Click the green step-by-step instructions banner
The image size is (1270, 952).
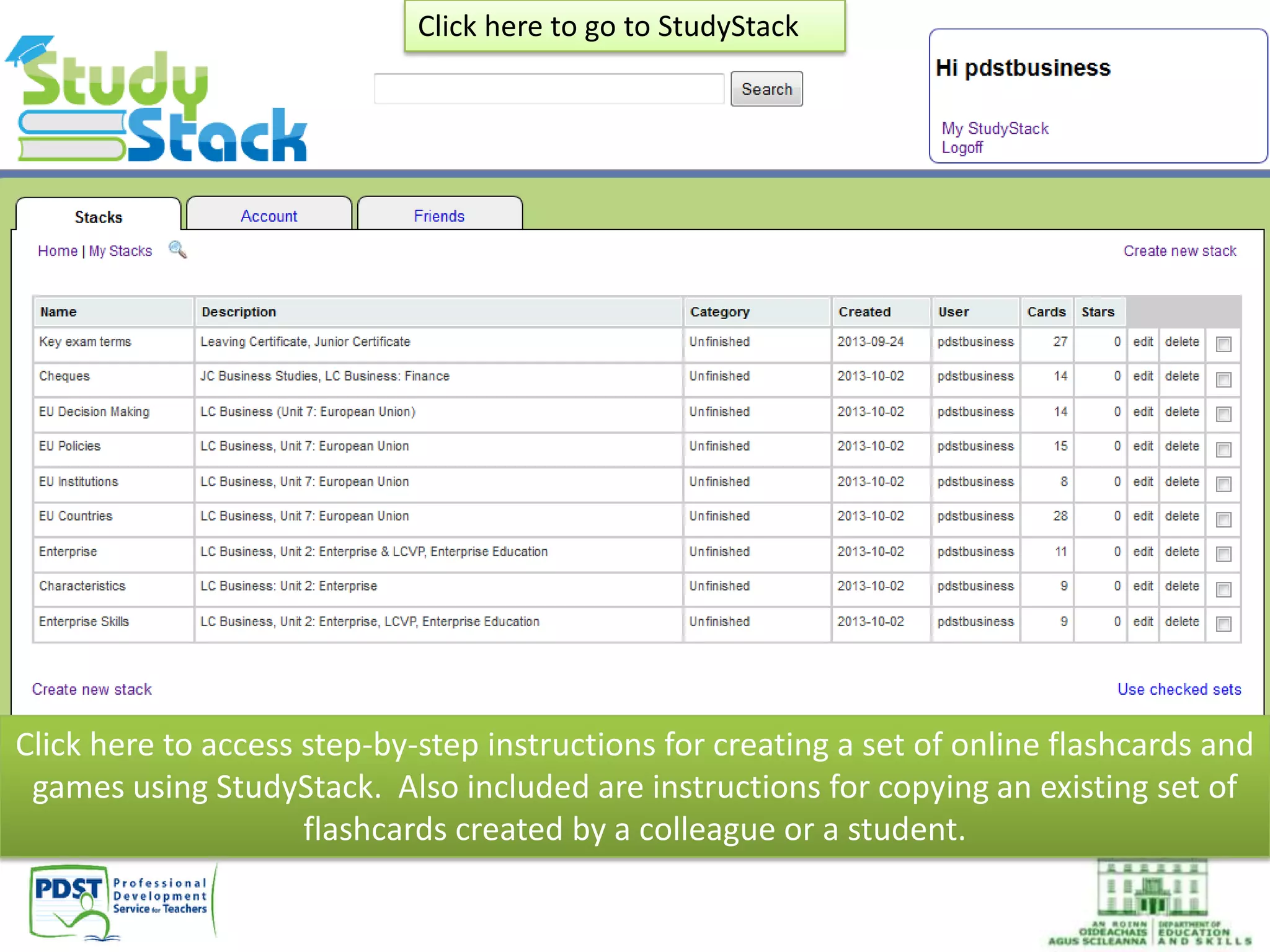[635, 786]
